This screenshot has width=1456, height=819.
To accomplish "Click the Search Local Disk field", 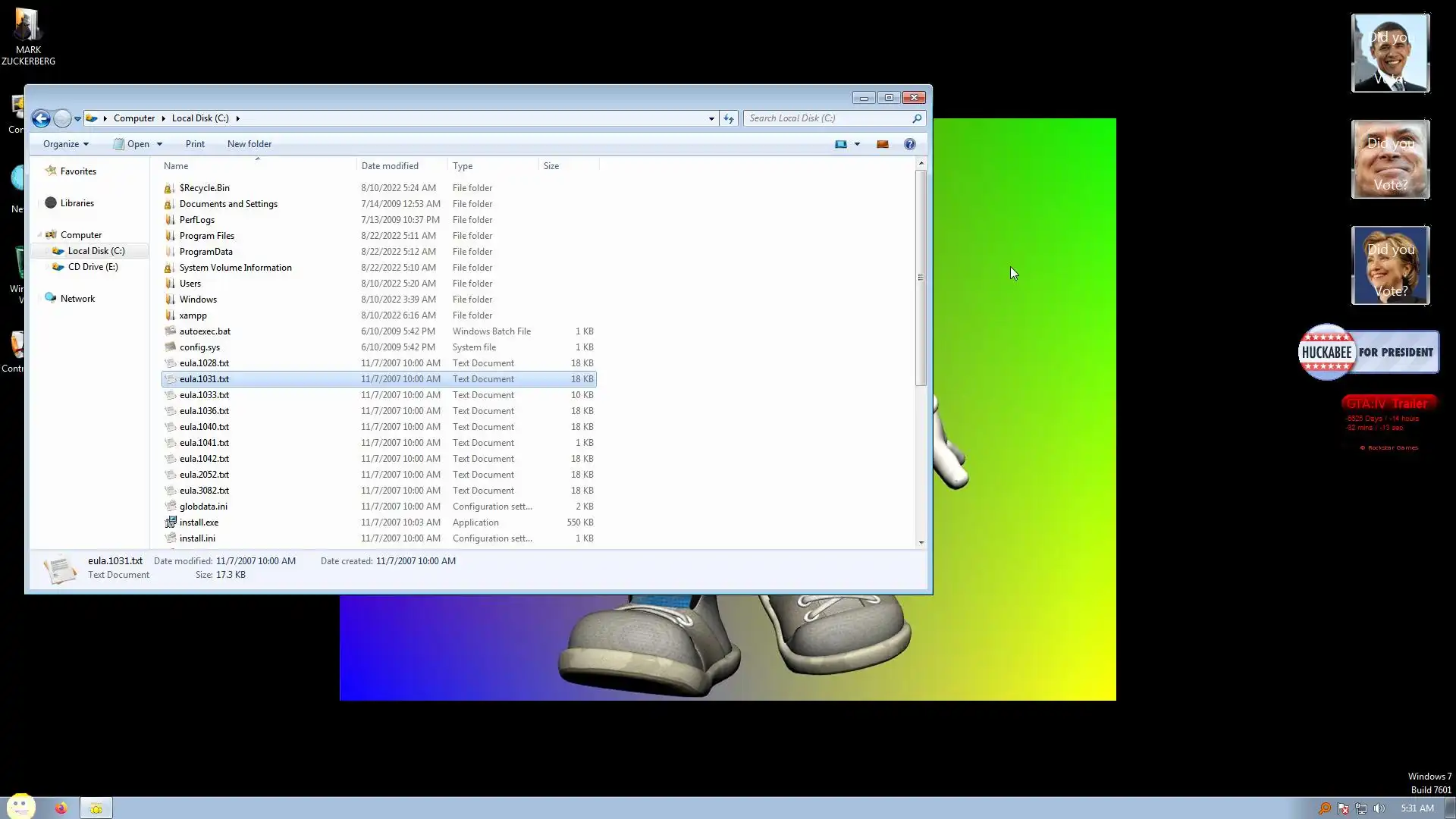I will (827, 118).
